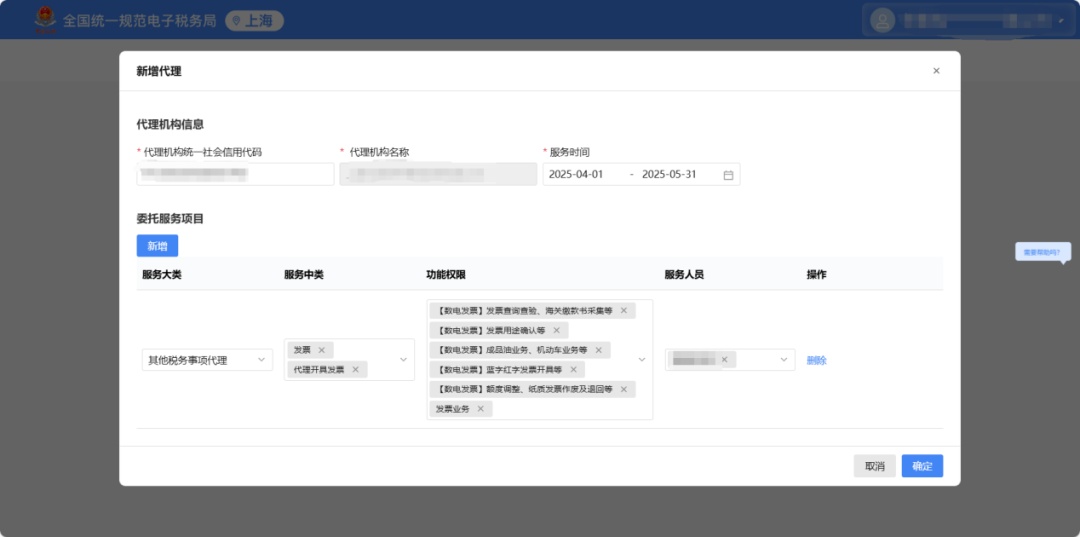Expand the 服务中类 dropdown arrow

coord(404,360)
